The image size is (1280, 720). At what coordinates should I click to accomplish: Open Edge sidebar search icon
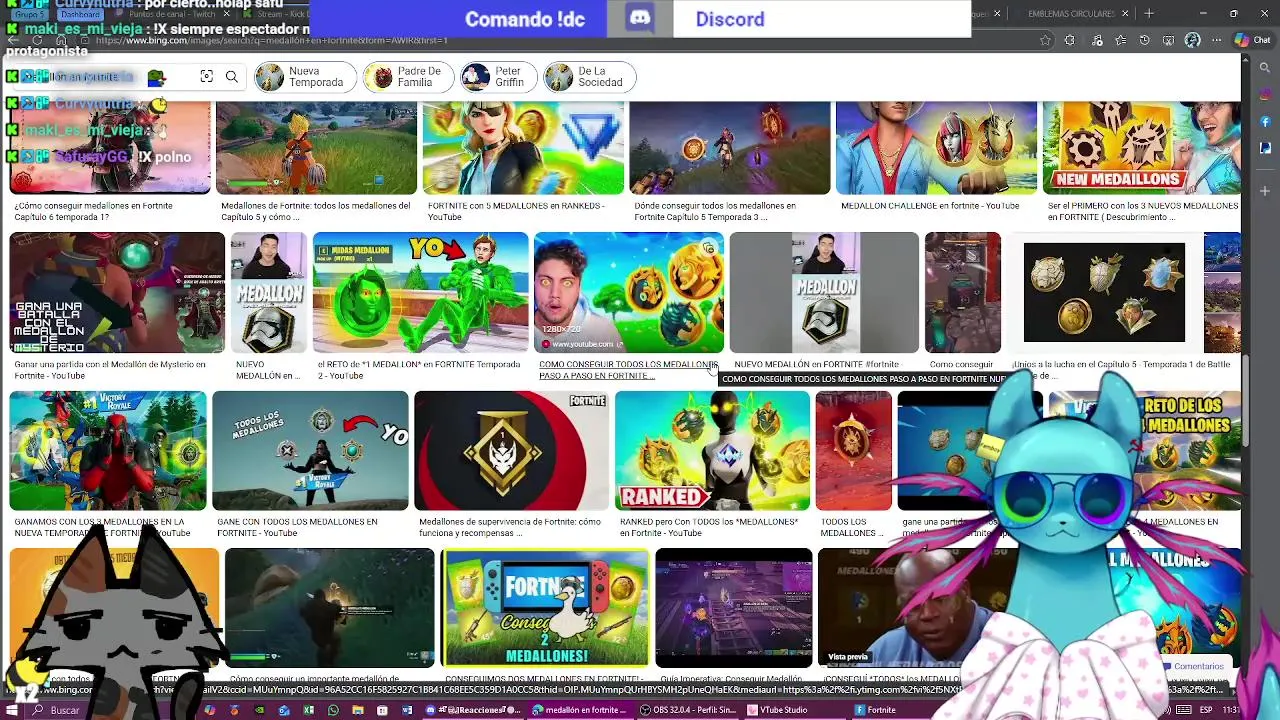(x=1265, y=68)
